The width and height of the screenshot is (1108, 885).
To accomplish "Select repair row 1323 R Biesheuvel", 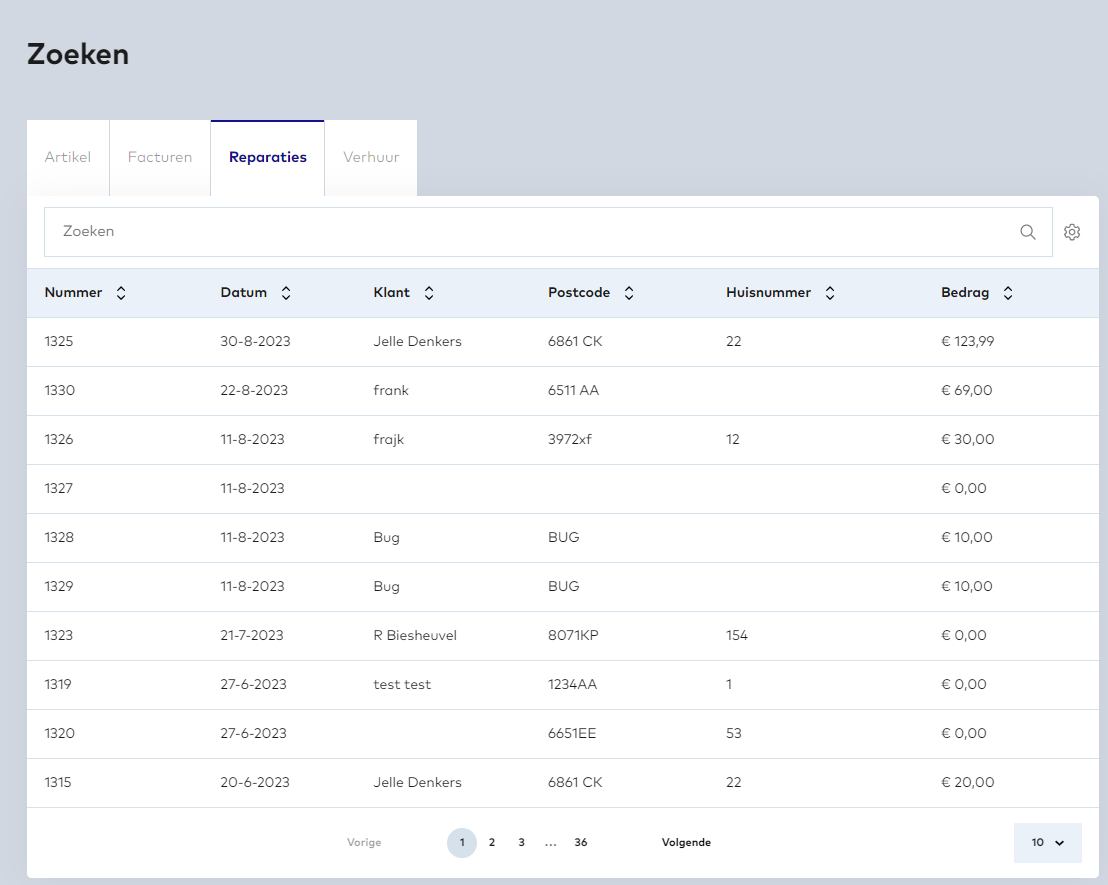I will pyautogui.click(x=415, y=636).
